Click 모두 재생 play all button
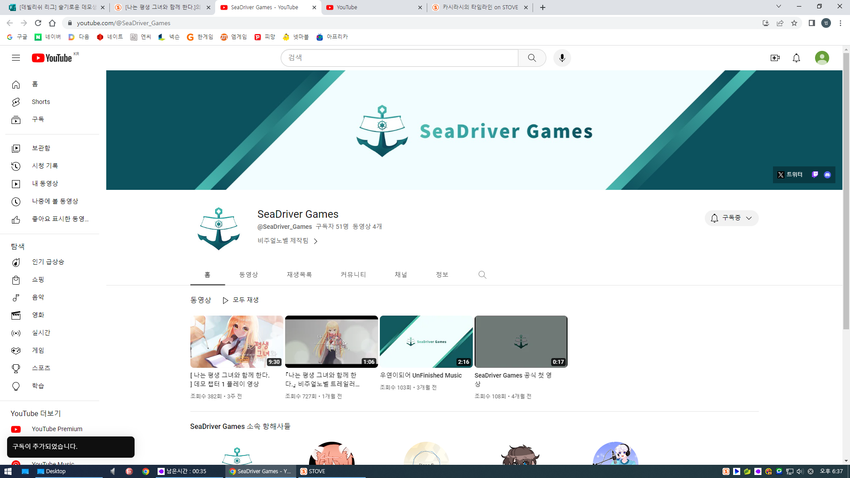Screen dimensions: 850x478 [241, 300]
